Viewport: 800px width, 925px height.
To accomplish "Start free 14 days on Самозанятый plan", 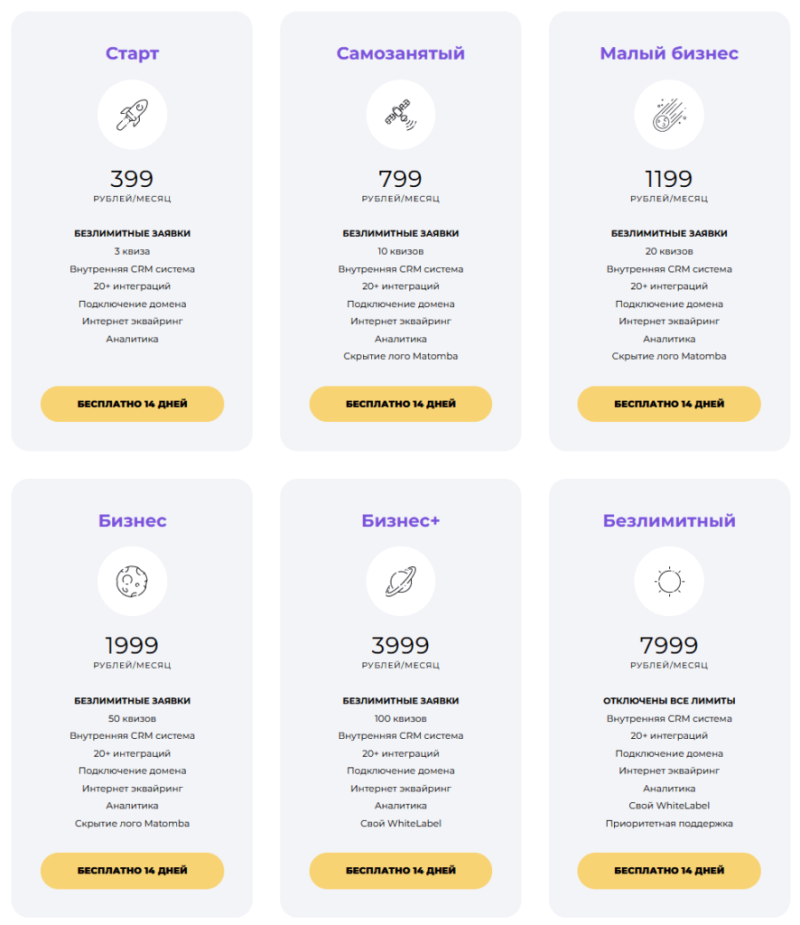I will point(401,404).
